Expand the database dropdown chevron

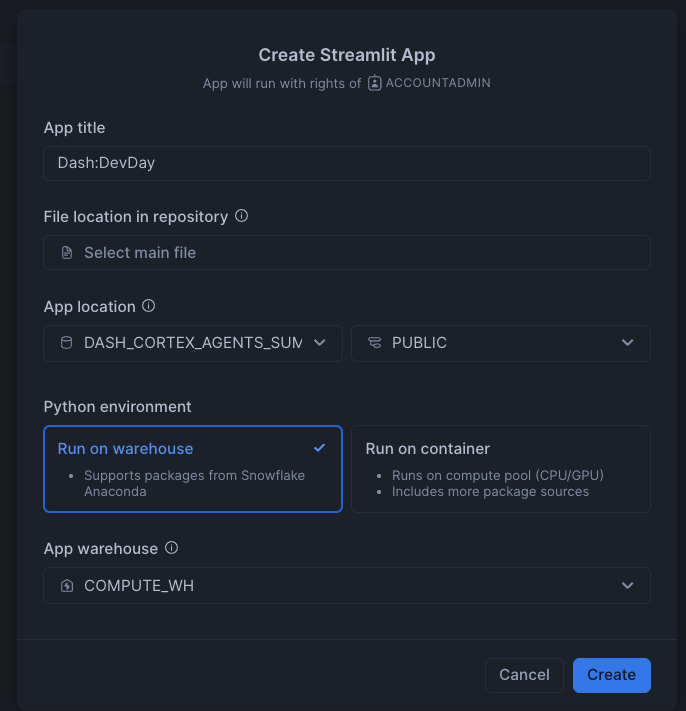pos(320,343)
